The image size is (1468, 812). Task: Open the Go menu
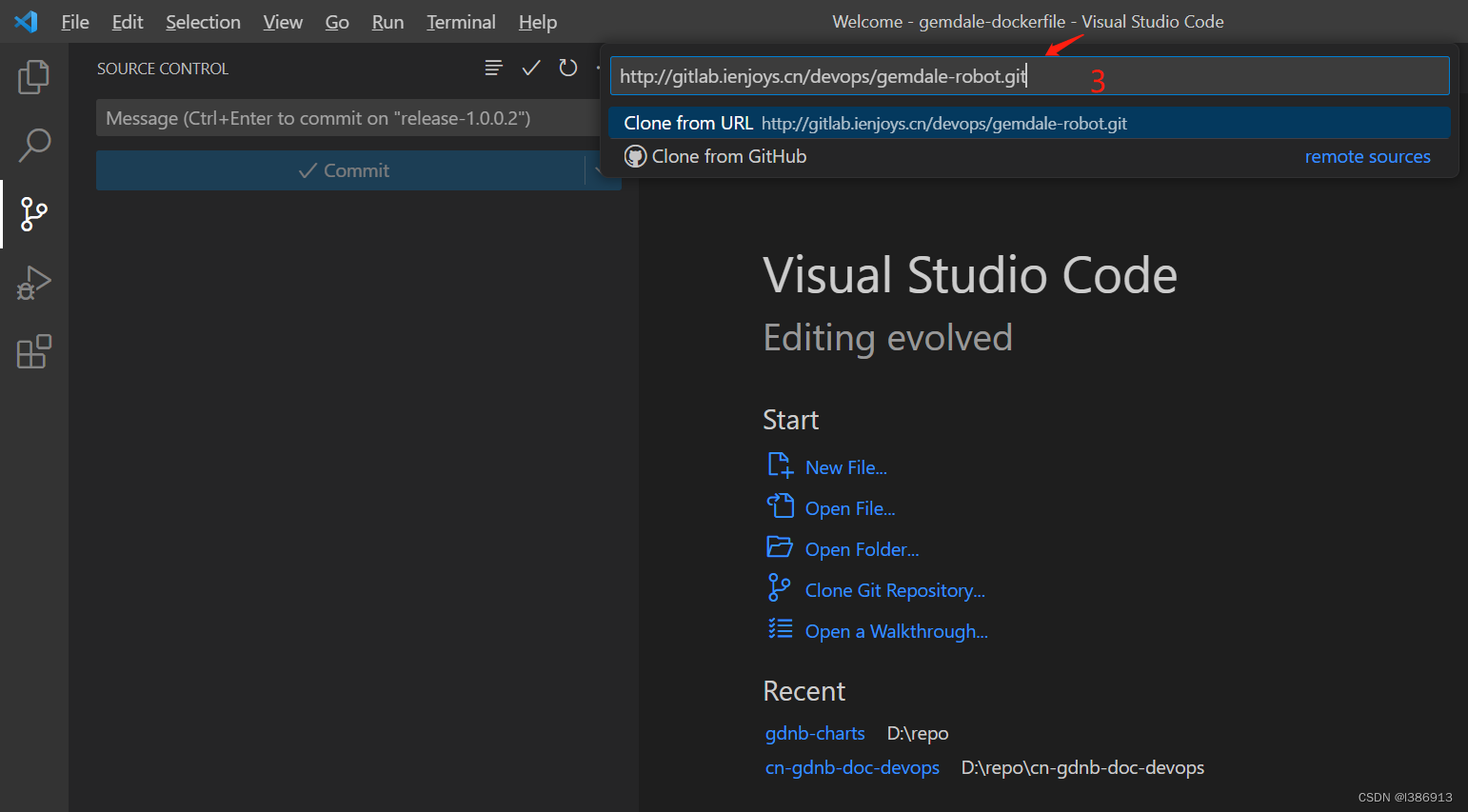pos(337,21)
